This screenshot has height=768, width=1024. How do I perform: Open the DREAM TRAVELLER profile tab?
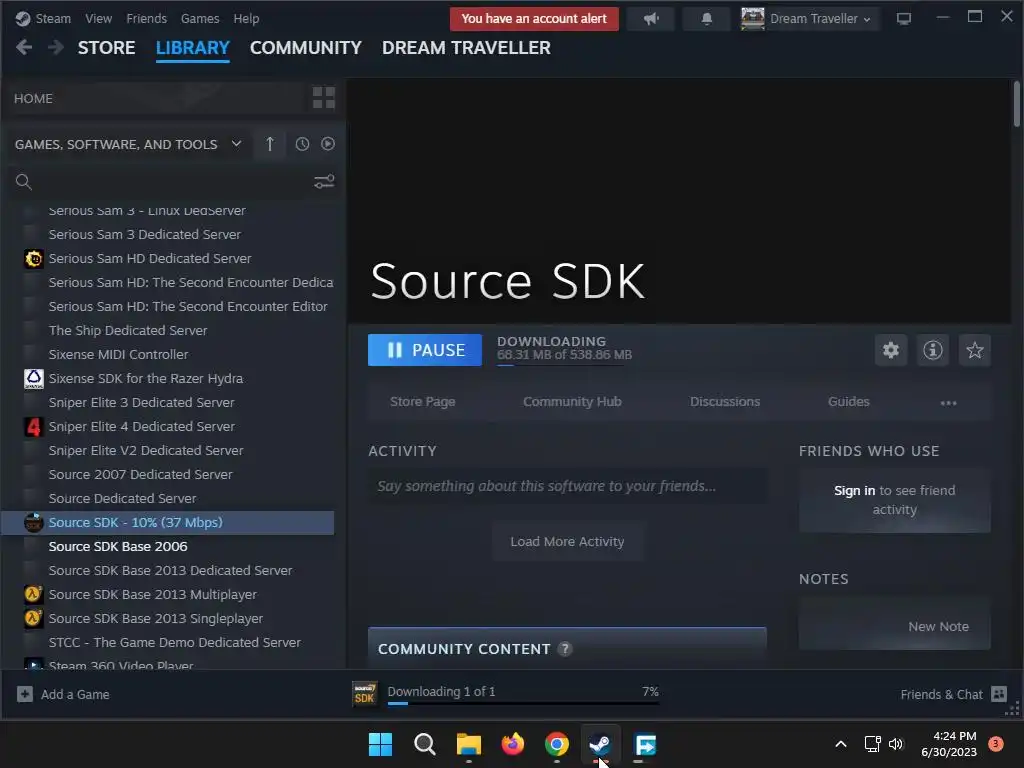click(466, 48)
